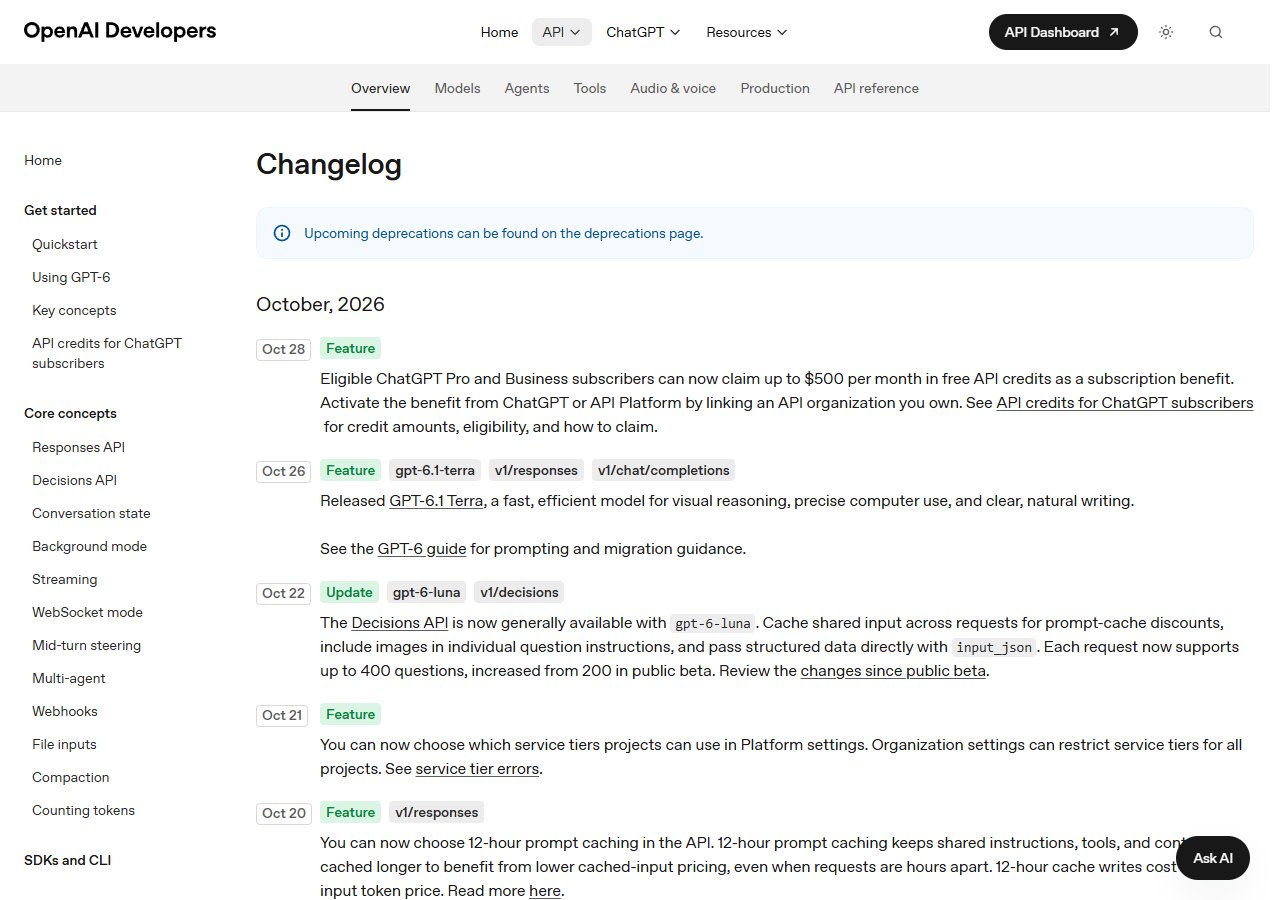The width and height of the screenshot is (1280, 900).
Task: Open the Production tab
Action: pyautogui.click(x=775, y=88)
